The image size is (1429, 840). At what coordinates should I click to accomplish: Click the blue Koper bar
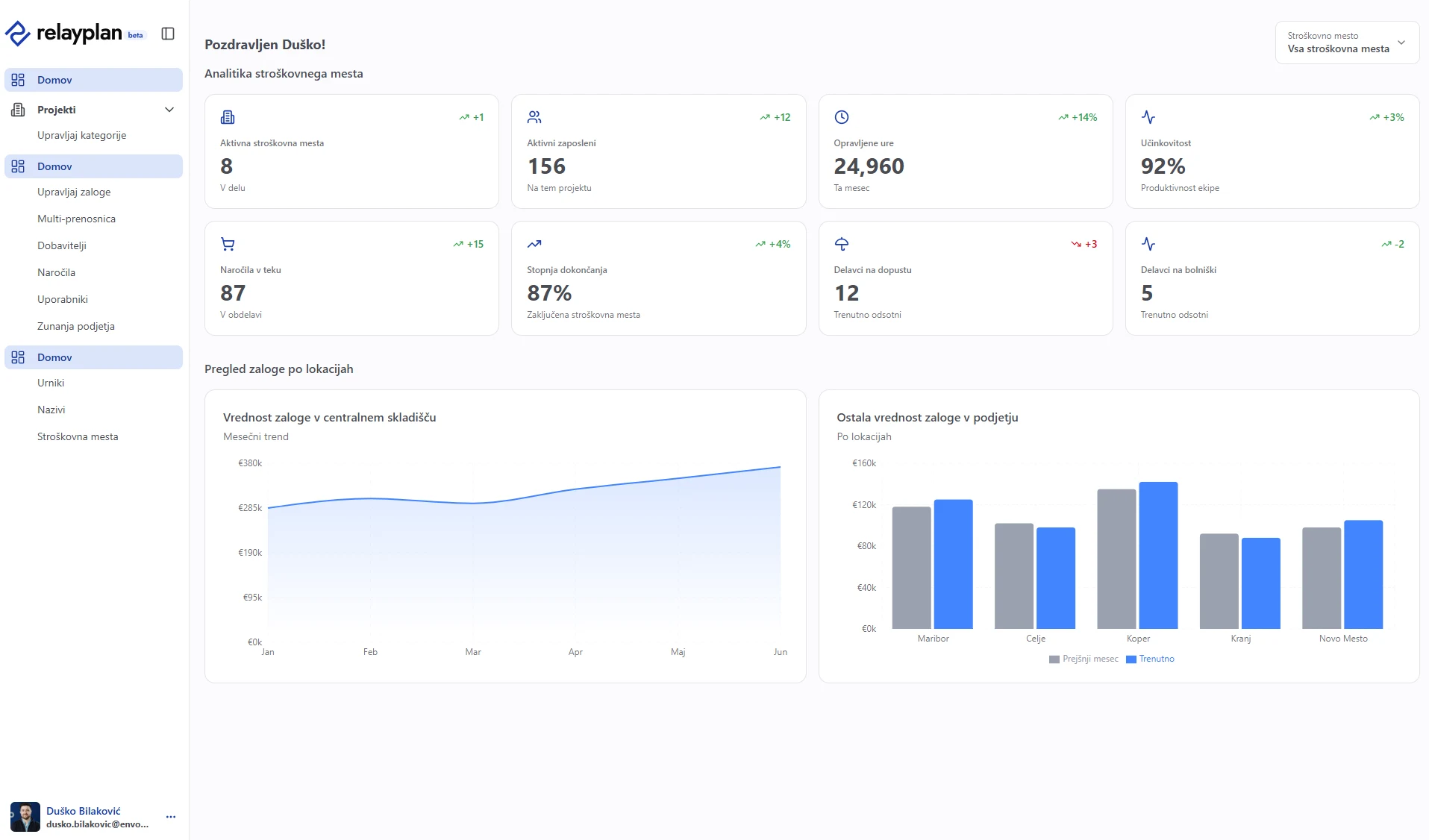pos(1159,555)
